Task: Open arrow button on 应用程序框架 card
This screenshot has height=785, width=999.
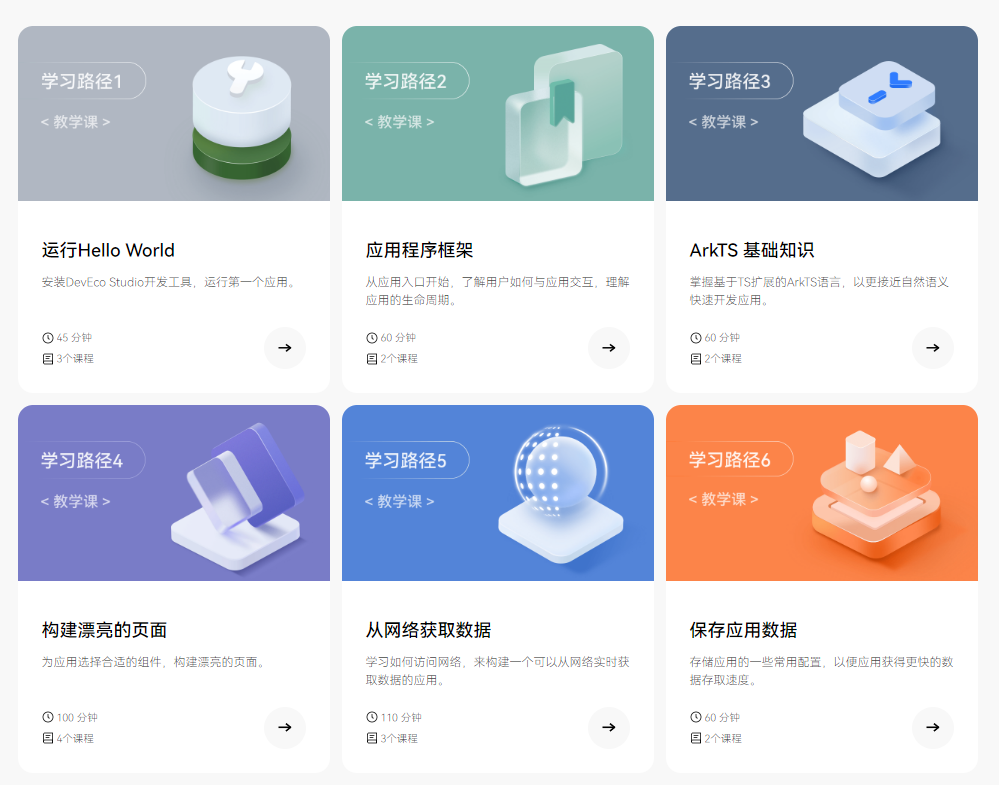Action: [609, 348]
